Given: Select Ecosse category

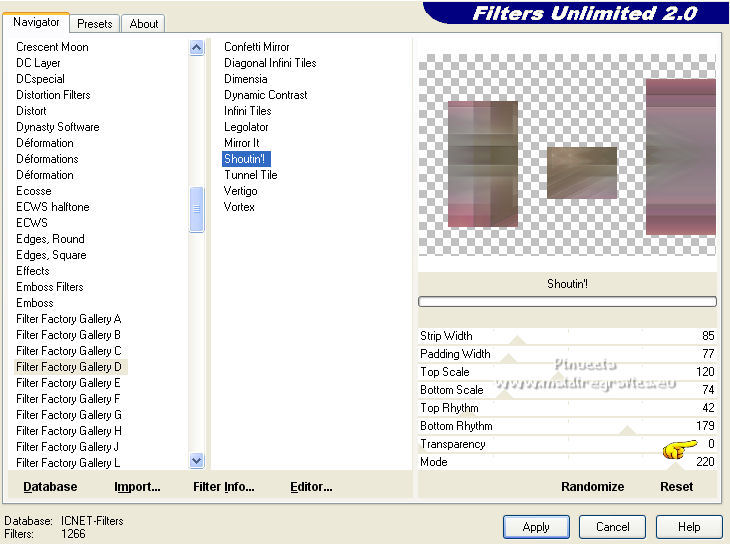Looking at the screenshot, I should pyautogui.click(x=34, y=191).
